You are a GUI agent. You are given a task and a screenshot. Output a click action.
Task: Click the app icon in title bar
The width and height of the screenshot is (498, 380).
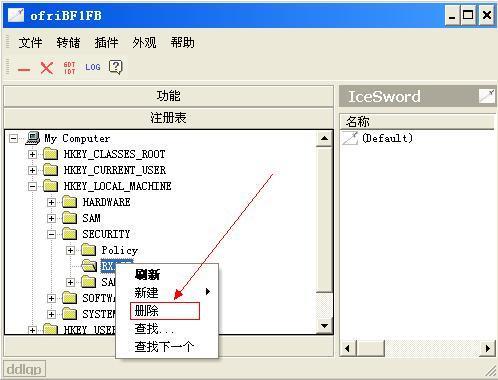click(16, 15)
